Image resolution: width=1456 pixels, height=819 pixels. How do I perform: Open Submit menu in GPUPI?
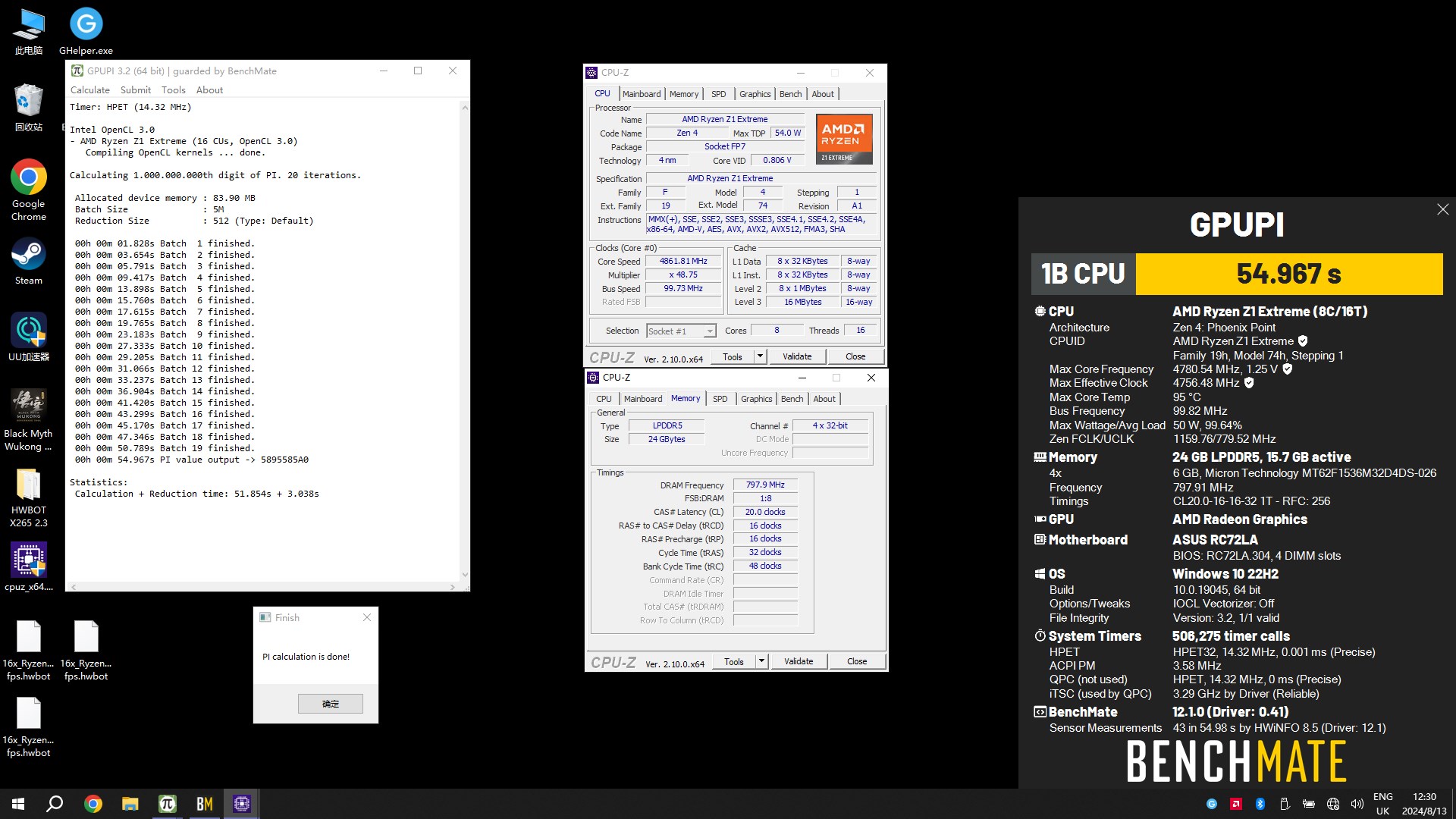(136, 89)
